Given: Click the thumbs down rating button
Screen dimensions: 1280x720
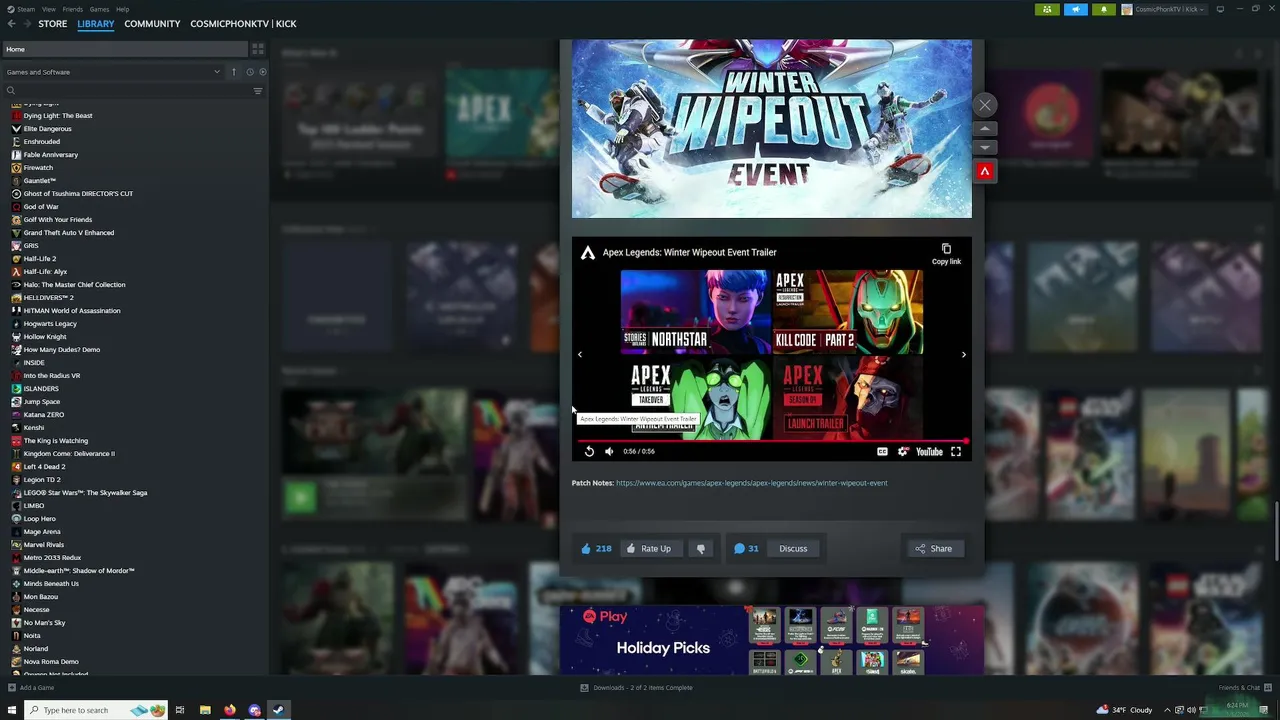Looking at the screenshot, I should (x=701, y=548).
